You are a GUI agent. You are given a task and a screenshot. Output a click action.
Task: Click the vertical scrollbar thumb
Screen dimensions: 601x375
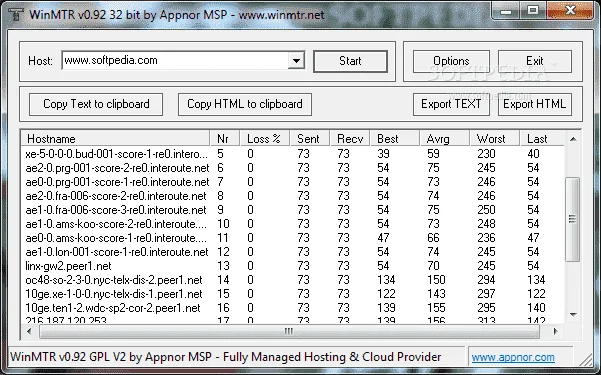pos(573,219)
